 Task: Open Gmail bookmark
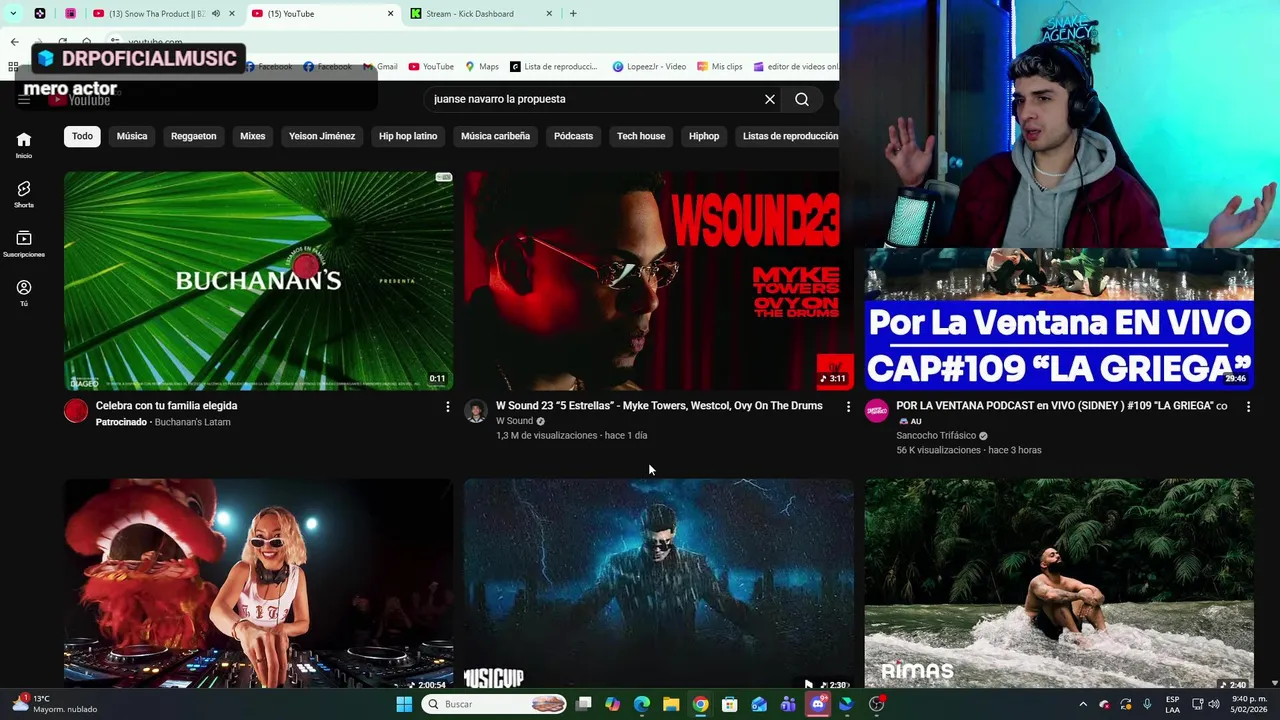(x=380, y=67)
